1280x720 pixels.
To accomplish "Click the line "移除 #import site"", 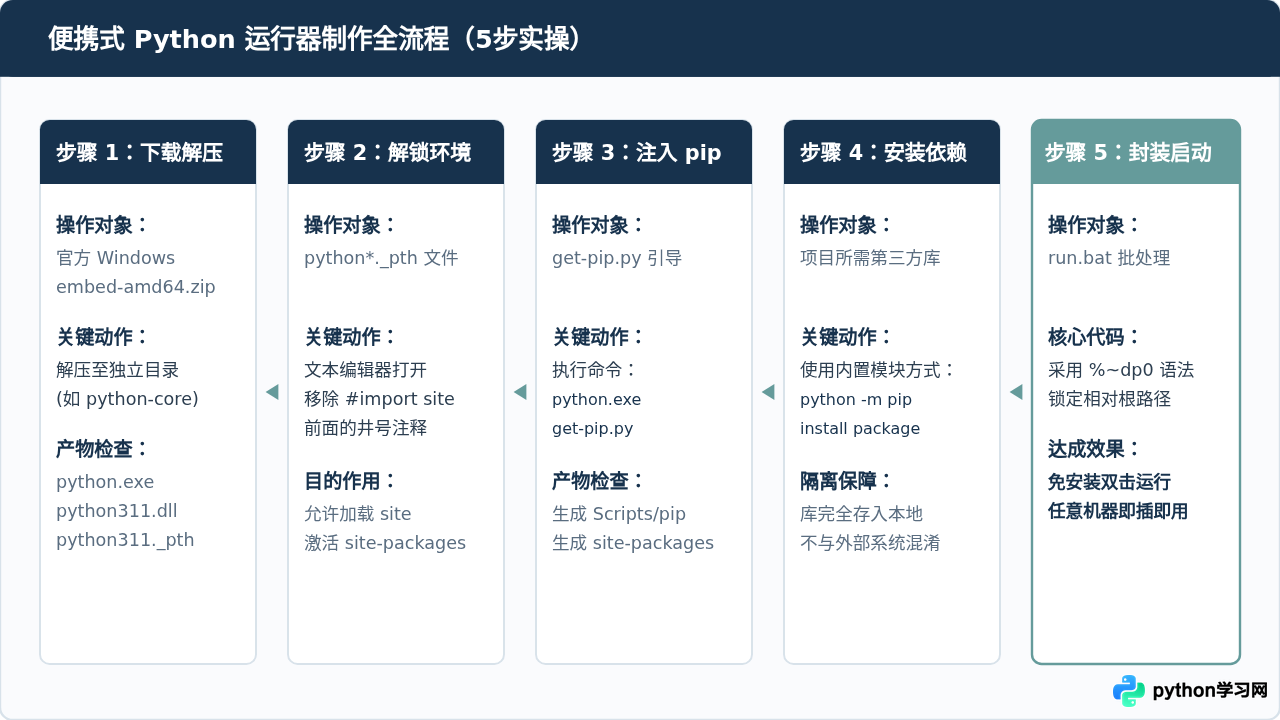I will (x=379, y=399).
